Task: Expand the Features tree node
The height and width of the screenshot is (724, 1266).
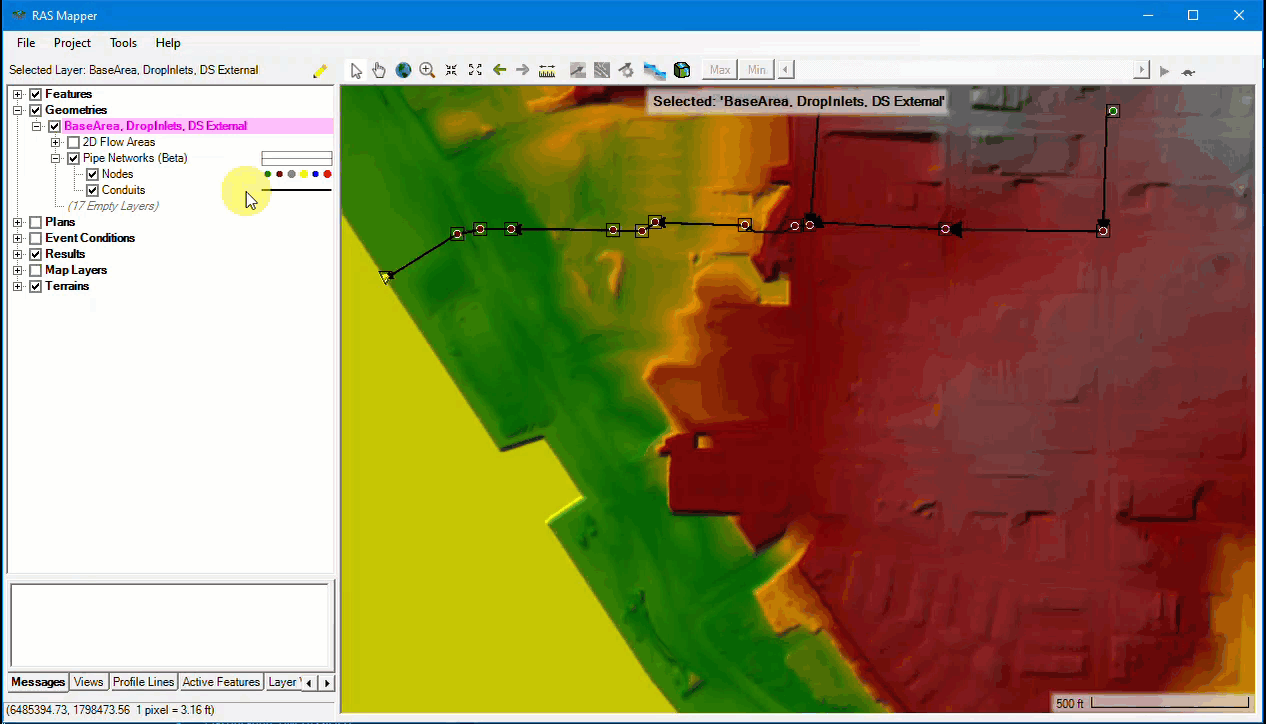Action: (18, 94)
